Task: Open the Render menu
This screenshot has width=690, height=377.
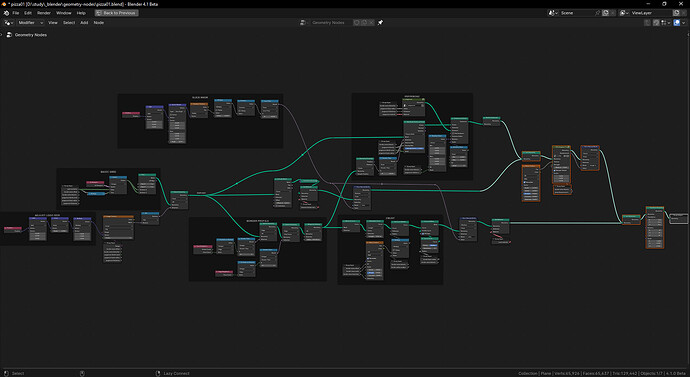Action: click(44, 13)
